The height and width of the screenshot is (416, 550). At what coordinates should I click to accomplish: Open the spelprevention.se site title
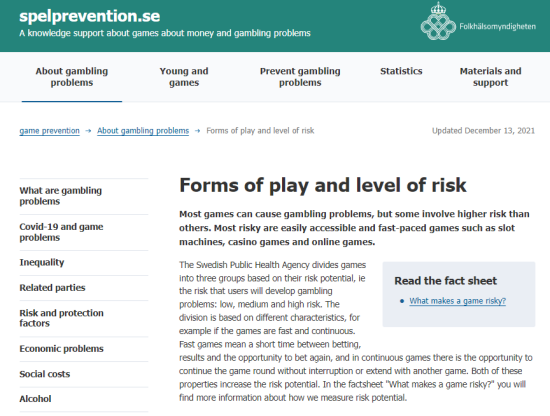(x=90, y=16)
